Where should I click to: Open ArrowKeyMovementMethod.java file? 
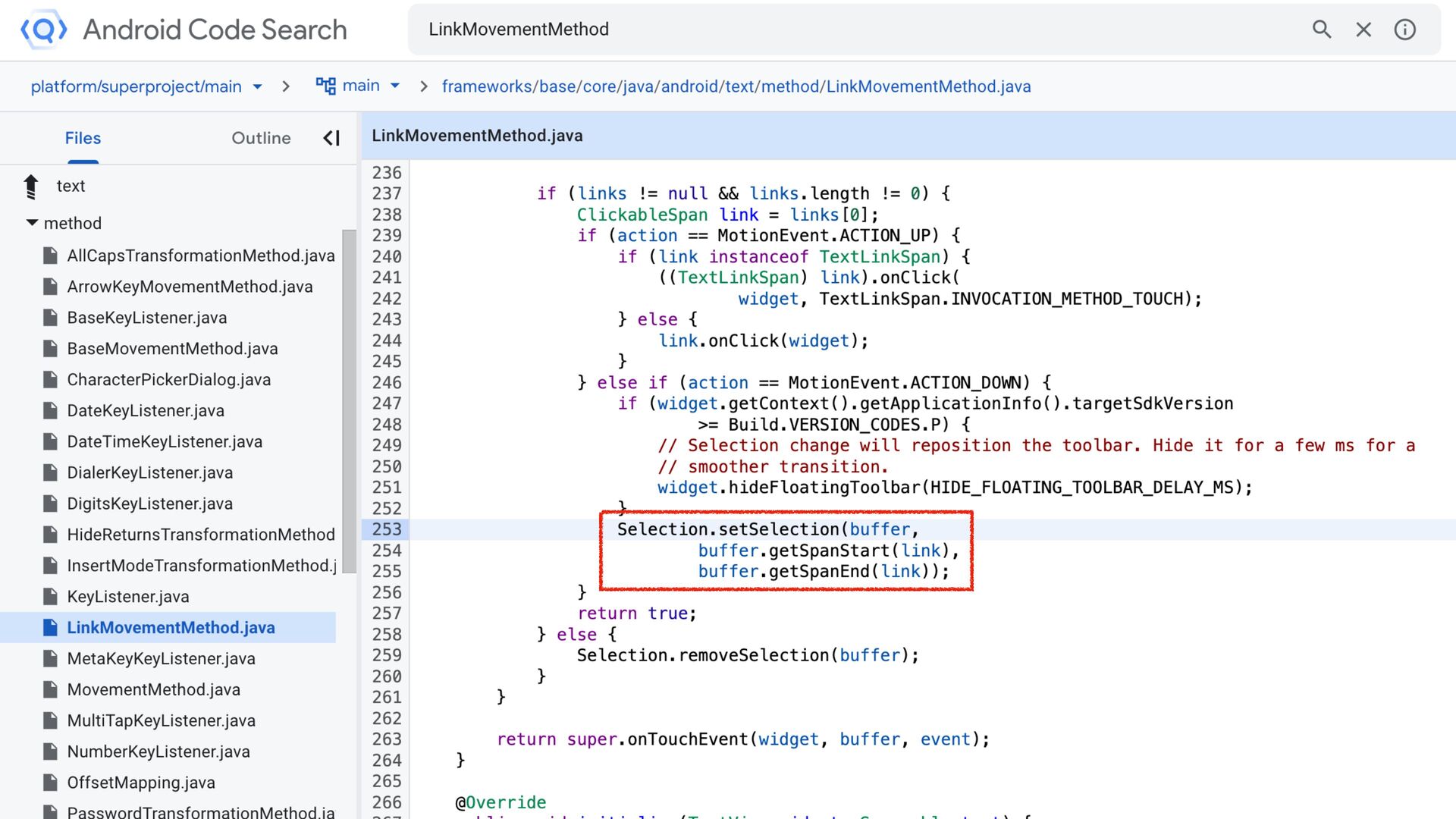pyautogui.click(x=190, y=287)
